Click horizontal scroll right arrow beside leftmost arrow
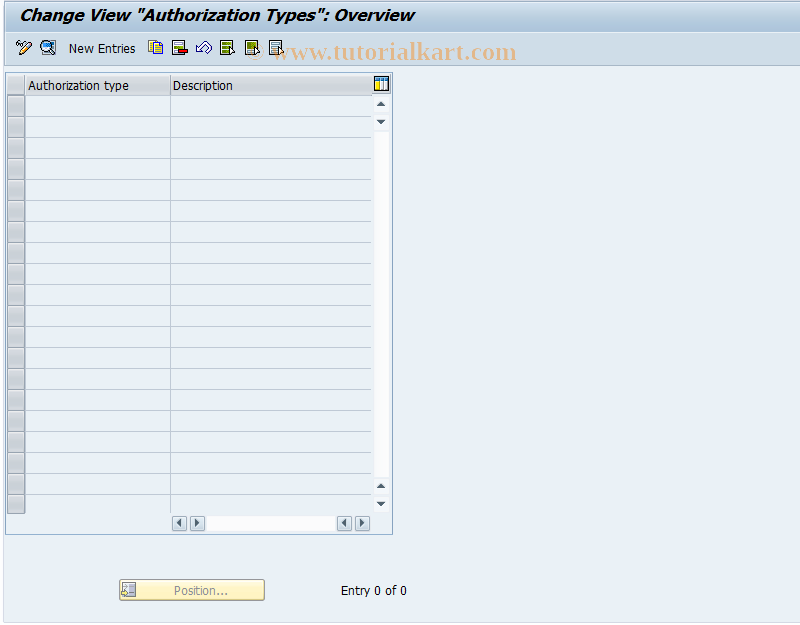 point(197,523)
